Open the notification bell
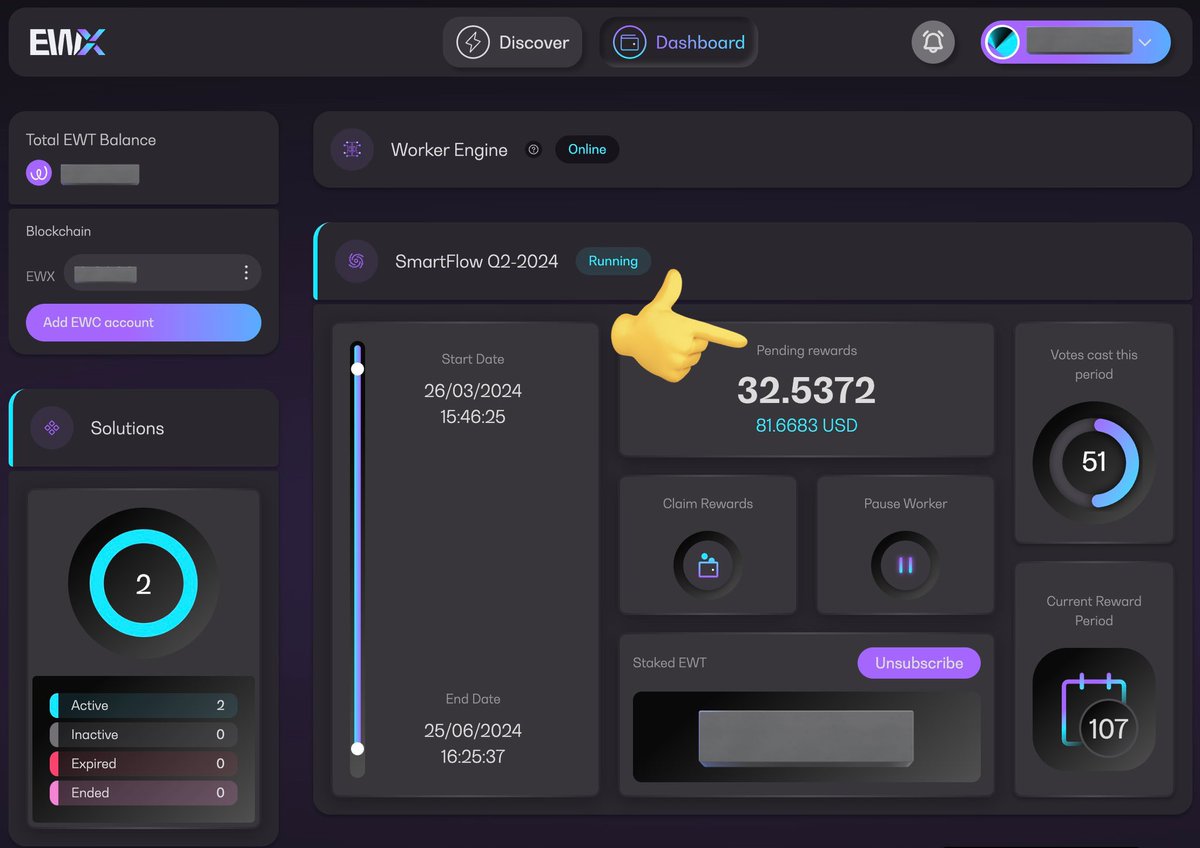The height and width of the screenshot is (848, 1200). [x=933, y=42]
